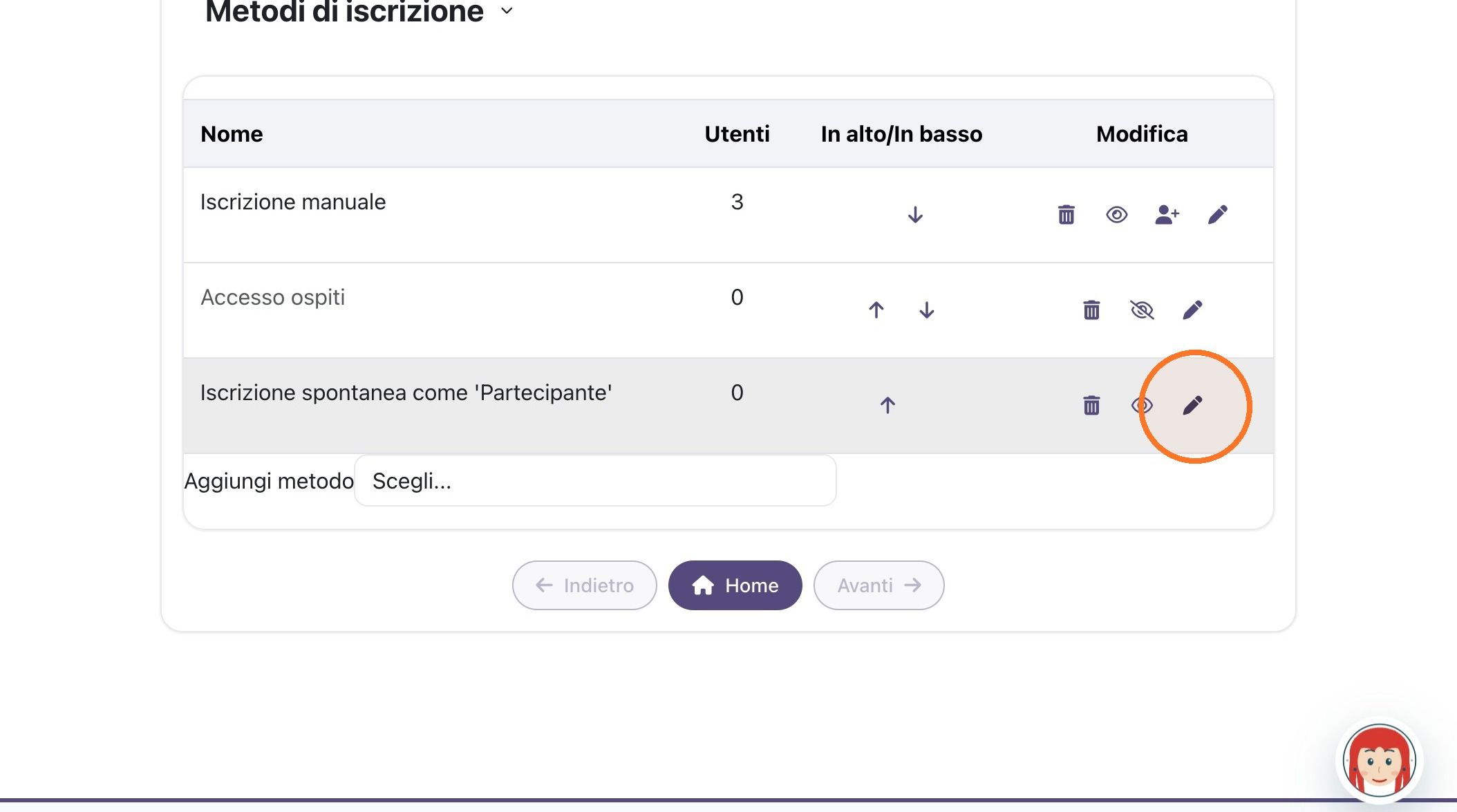Click the In alto/In basso header

tap(901, 134)
